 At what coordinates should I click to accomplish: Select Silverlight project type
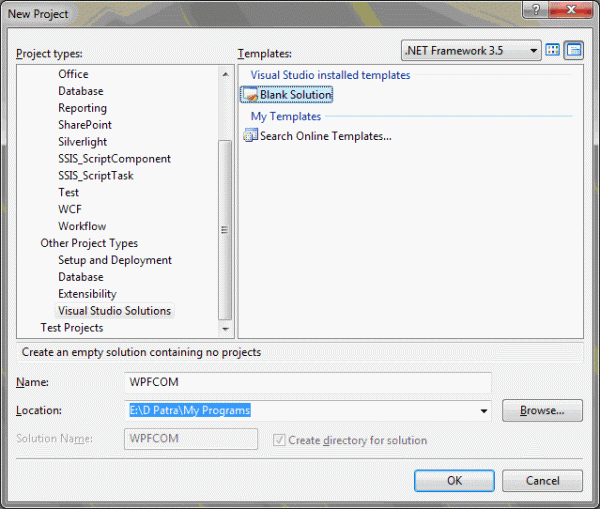tap(82, 142)
